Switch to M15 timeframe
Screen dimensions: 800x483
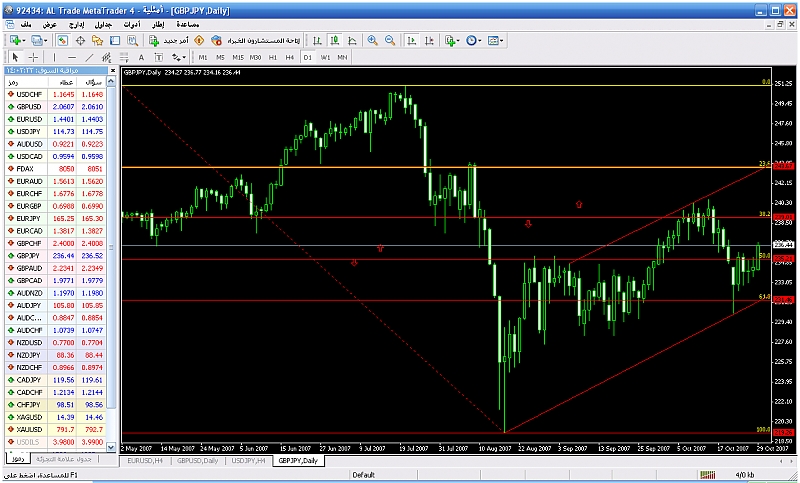pyautogui.click(x=238, y=57)
